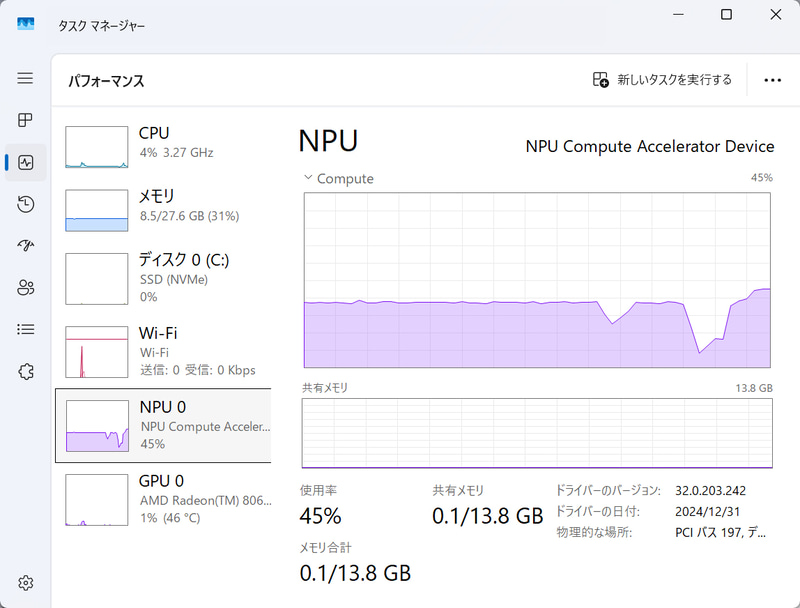Collapse the Compute graph section
Image resolution: width=800 pixels, height=608 pixels.
(x=305, y=178)
